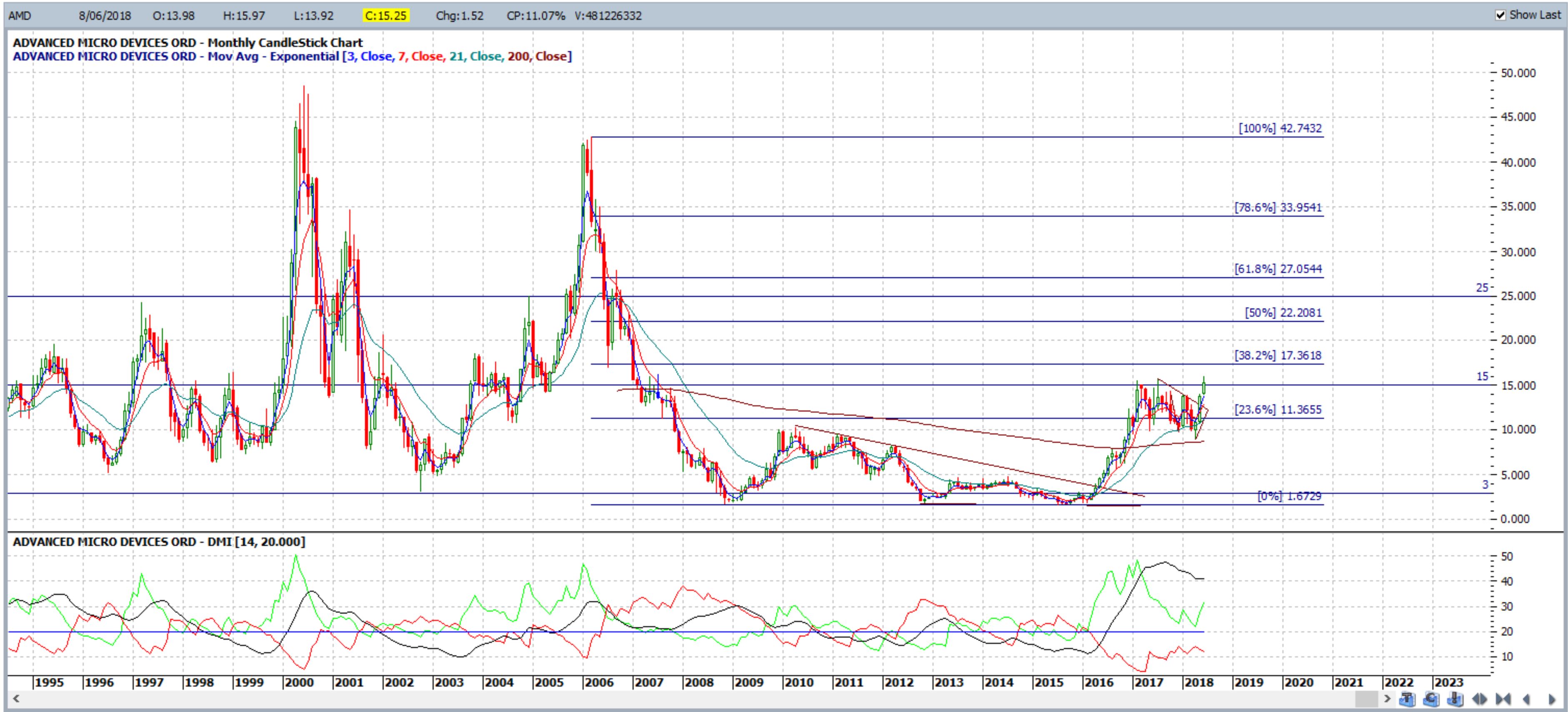Click the 2018 year label on time axis
The width and height of the screenshot is (1568, 712).
[x=1198, y=682]
